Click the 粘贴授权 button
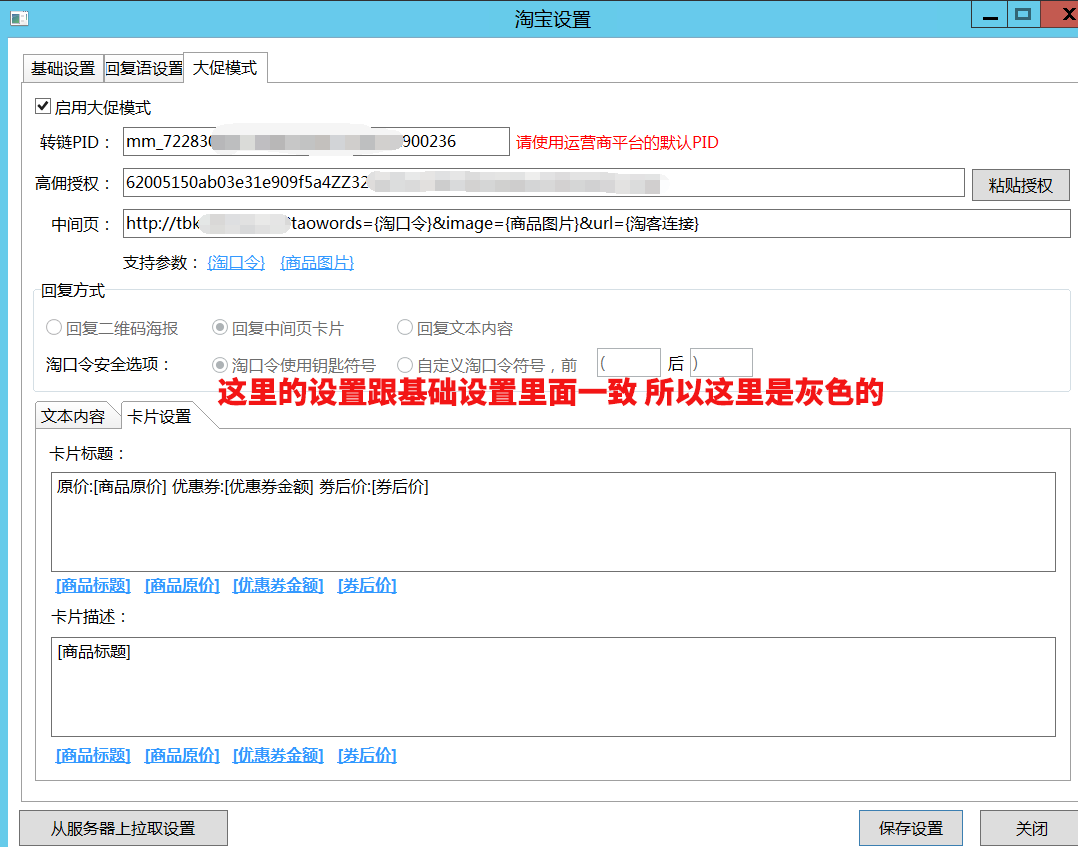Viewport: 1078px width, 847px height. 1020,185
